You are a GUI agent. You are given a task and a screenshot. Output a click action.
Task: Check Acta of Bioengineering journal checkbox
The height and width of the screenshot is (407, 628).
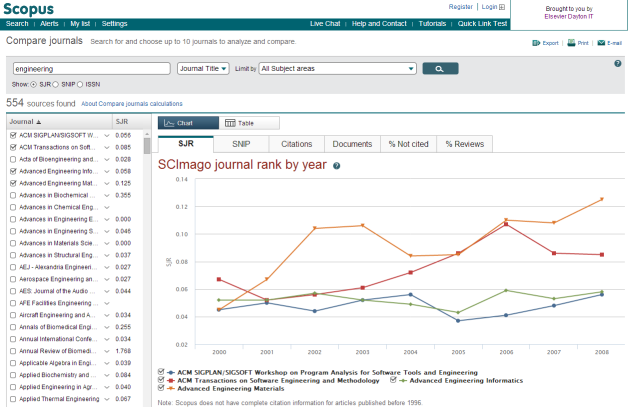[13, 159]
